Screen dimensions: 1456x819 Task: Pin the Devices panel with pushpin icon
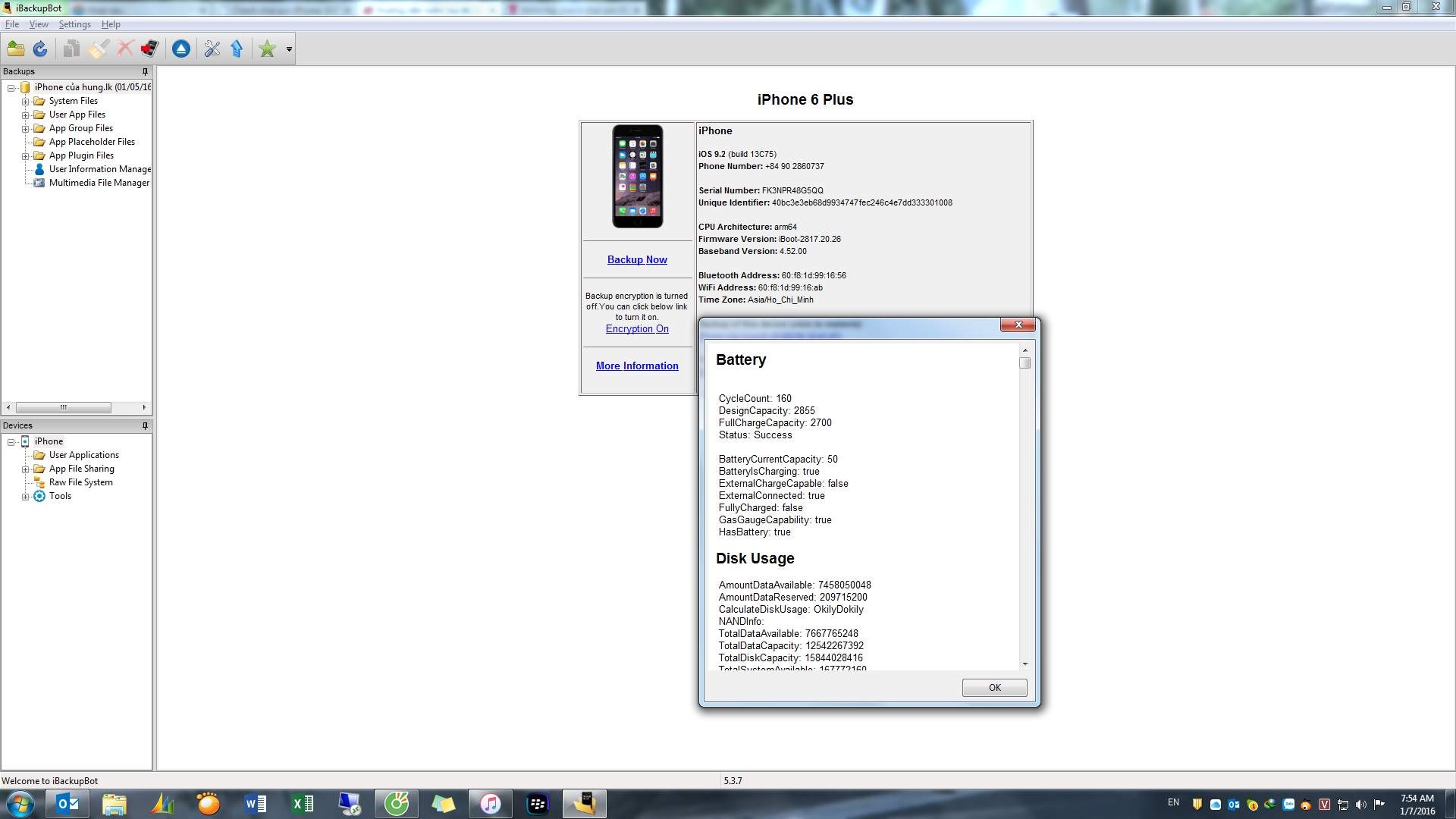tap(145, 425)
